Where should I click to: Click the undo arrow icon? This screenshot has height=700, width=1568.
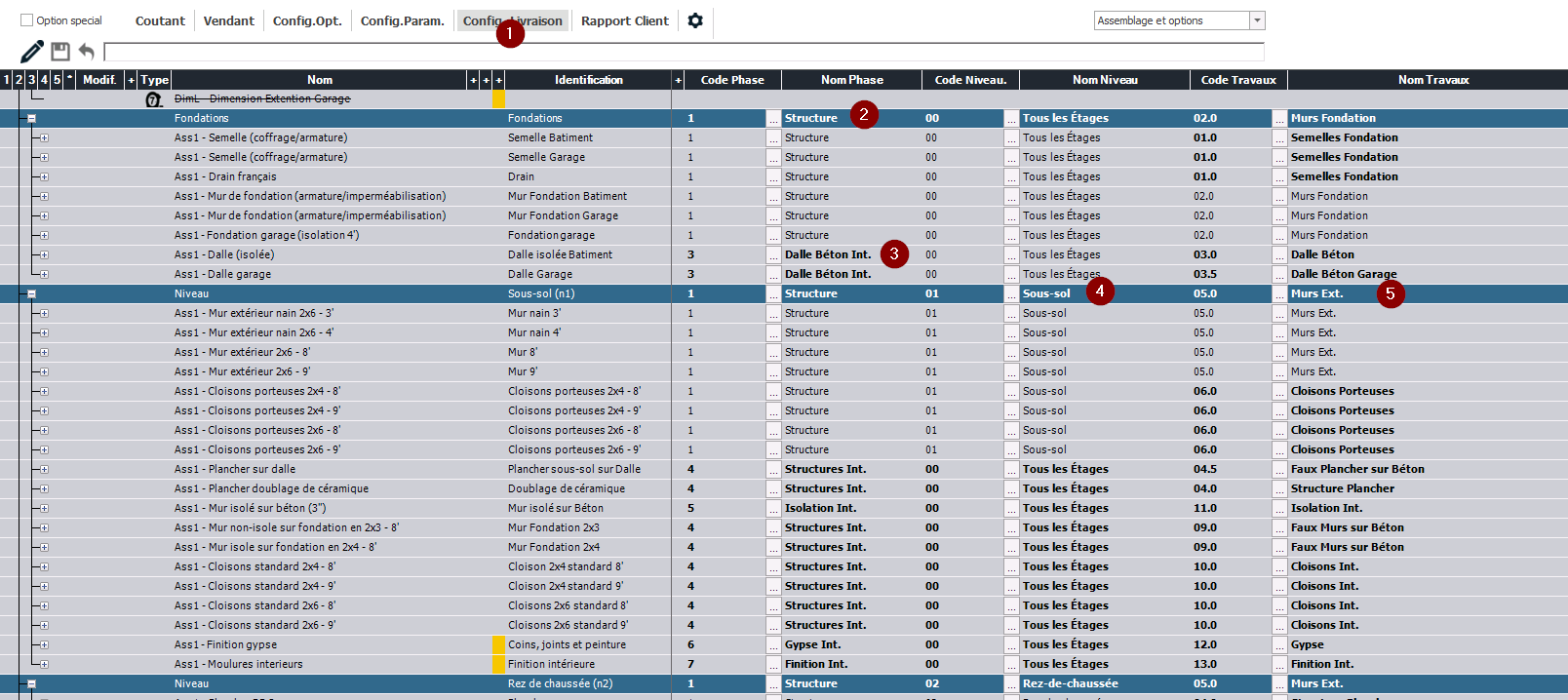pos(87,52)
